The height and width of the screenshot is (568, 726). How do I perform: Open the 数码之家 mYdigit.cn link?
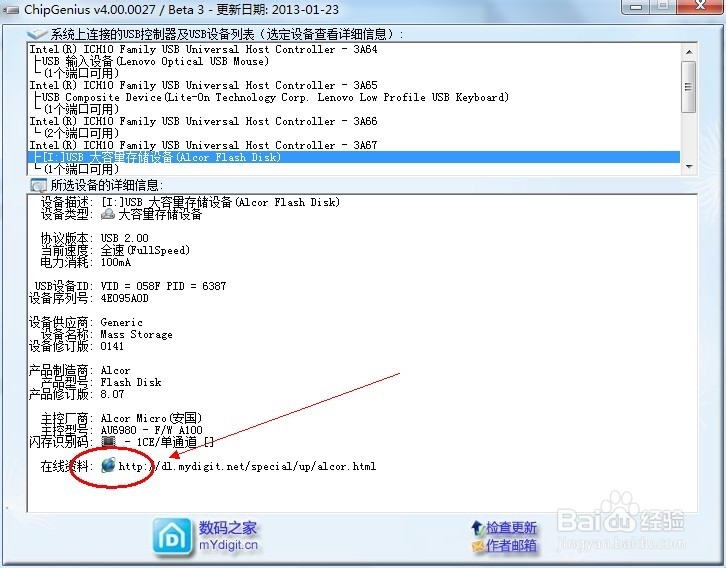click(x=228, y=536)
